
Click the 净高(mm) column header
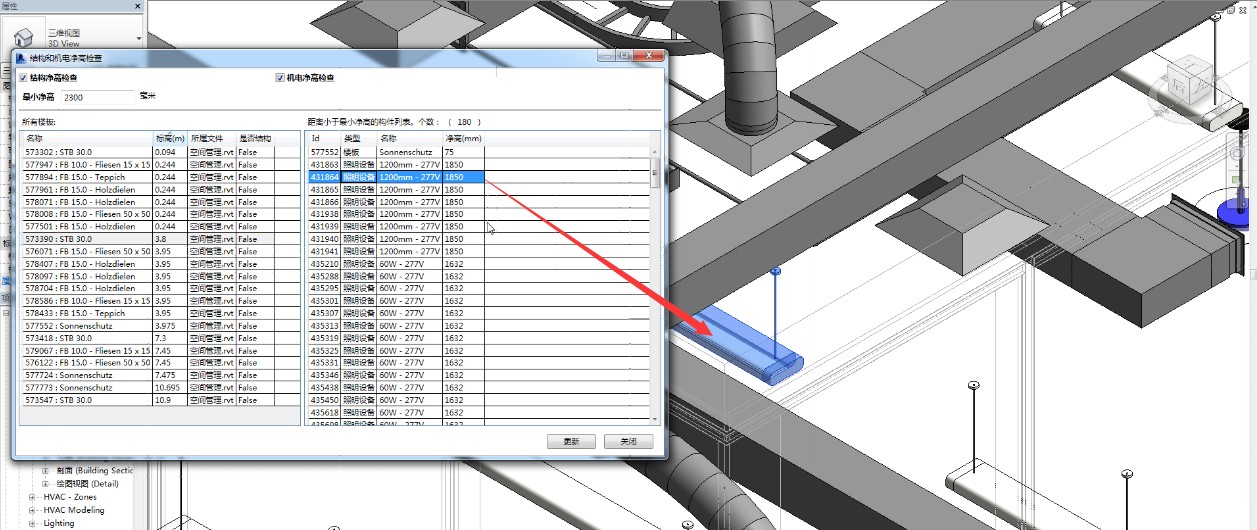click(463, 138)
